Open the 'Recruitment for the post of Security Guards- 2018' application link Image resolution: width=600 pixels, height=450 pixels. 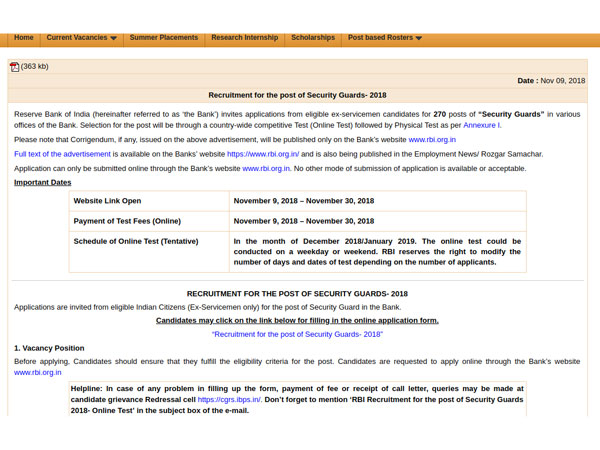coord(297,334)
